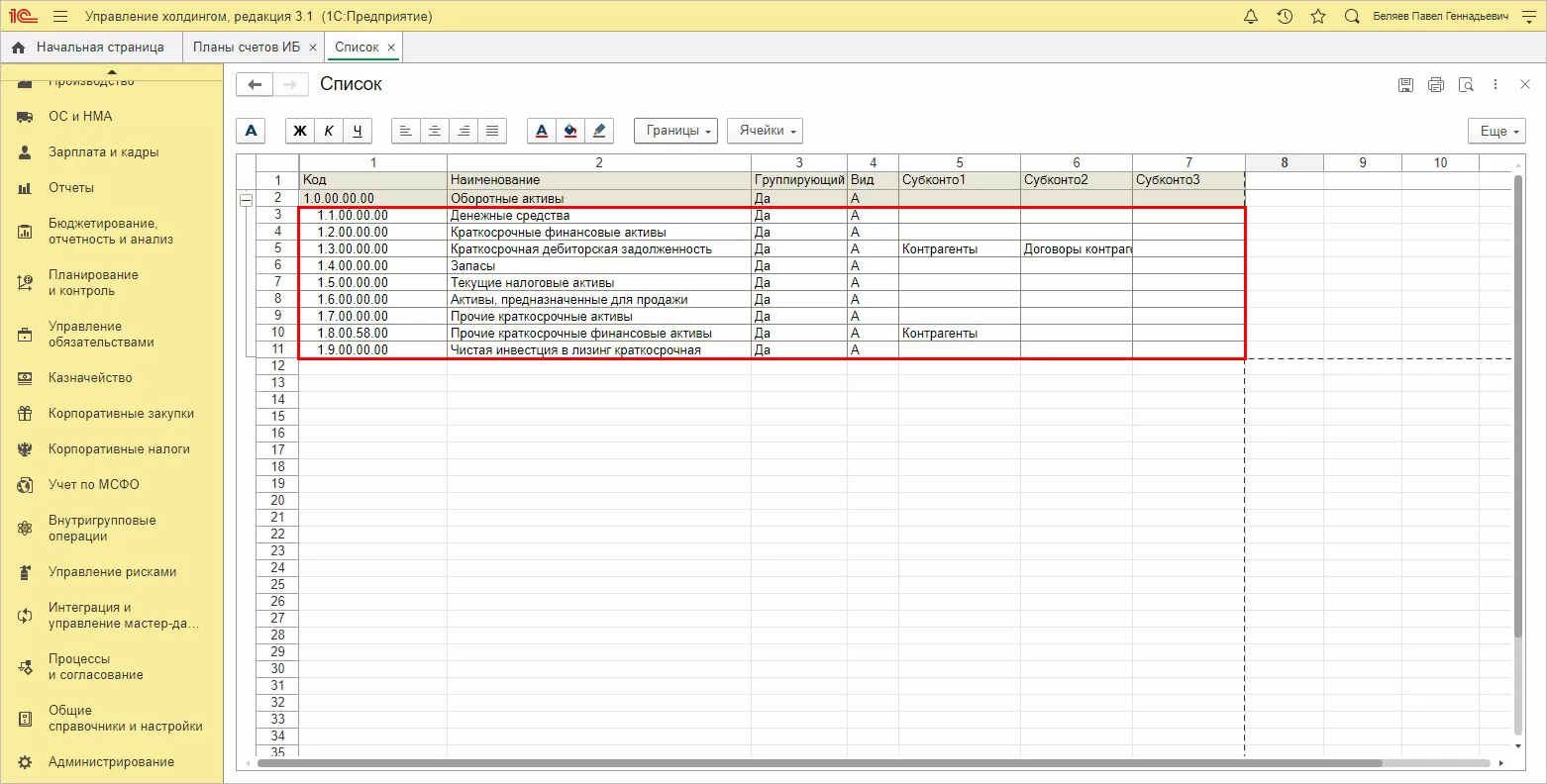This screenshot has height=784, width=1547.
Task: Open favorites star icon
Action: pos(1318,17)
